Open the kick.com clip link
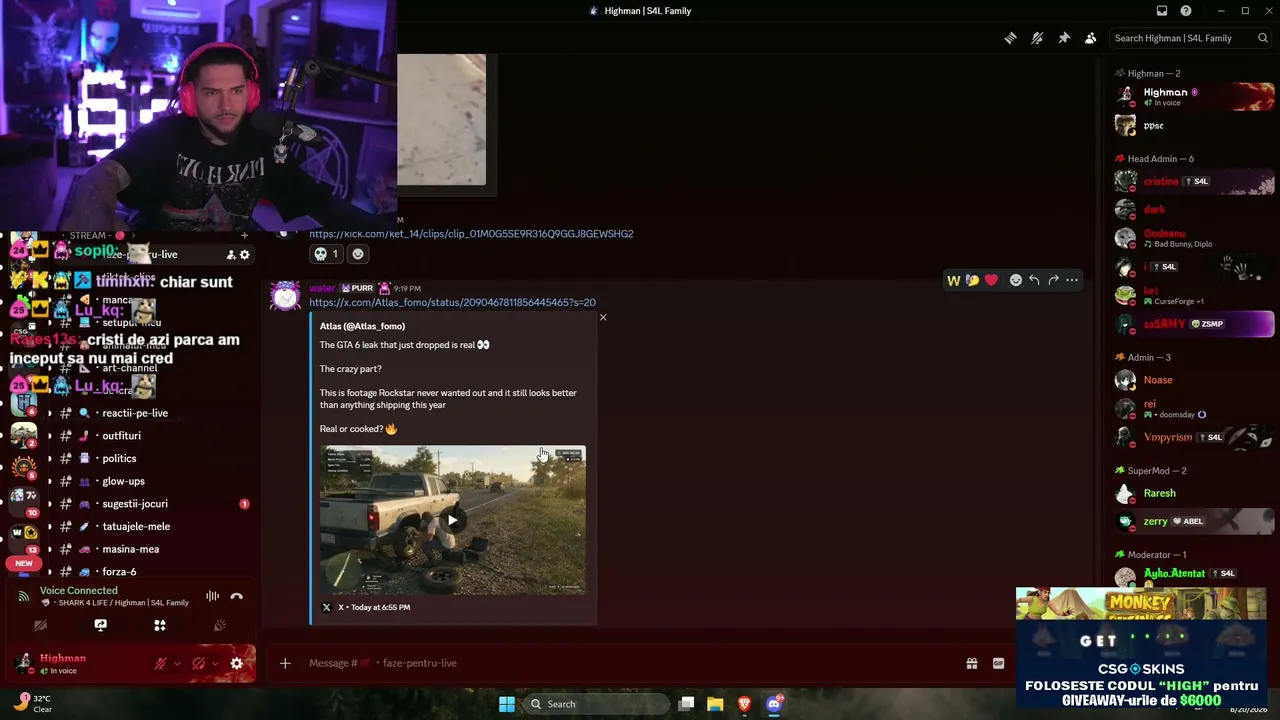The width and height of the screenshot is (1280, 720). (471, 234)
